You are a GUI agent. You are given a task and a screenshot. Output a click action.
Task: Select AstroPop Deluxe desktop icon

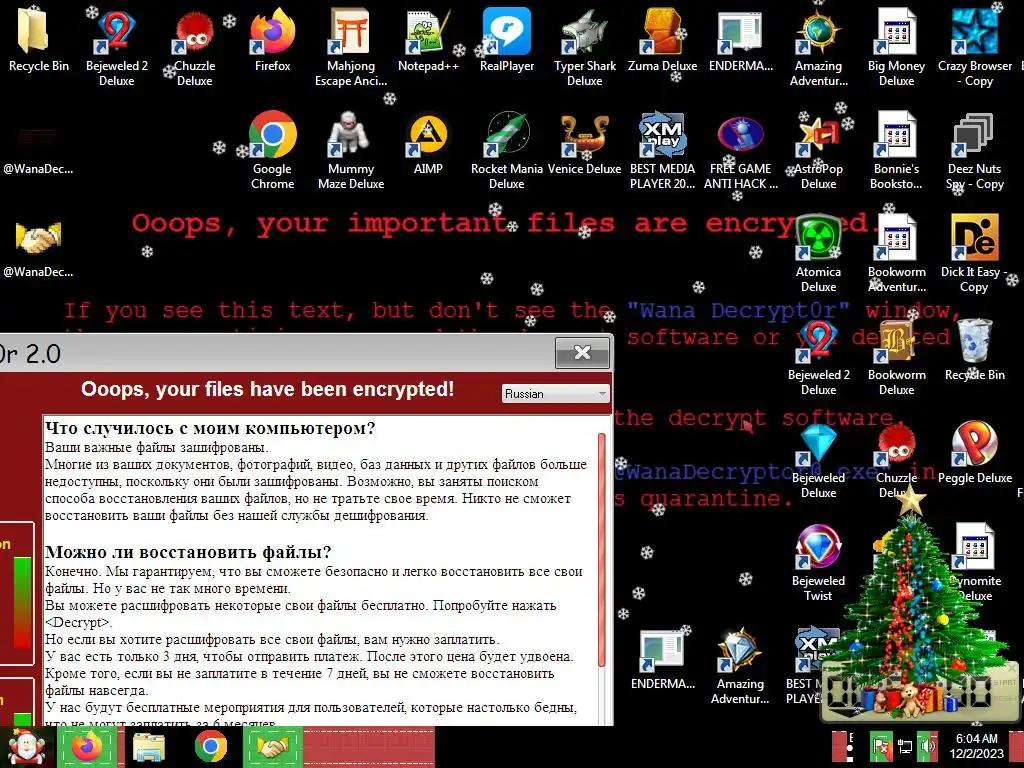coord(818,150)
